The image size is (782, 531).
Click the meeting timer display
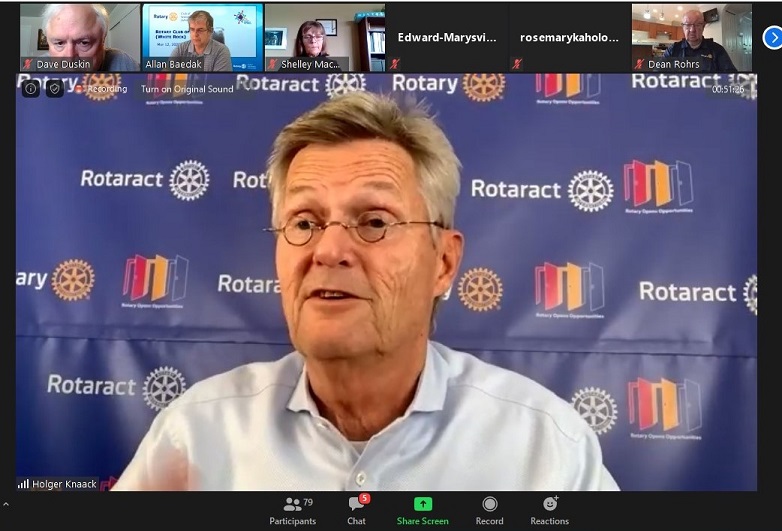pos(727,89)
